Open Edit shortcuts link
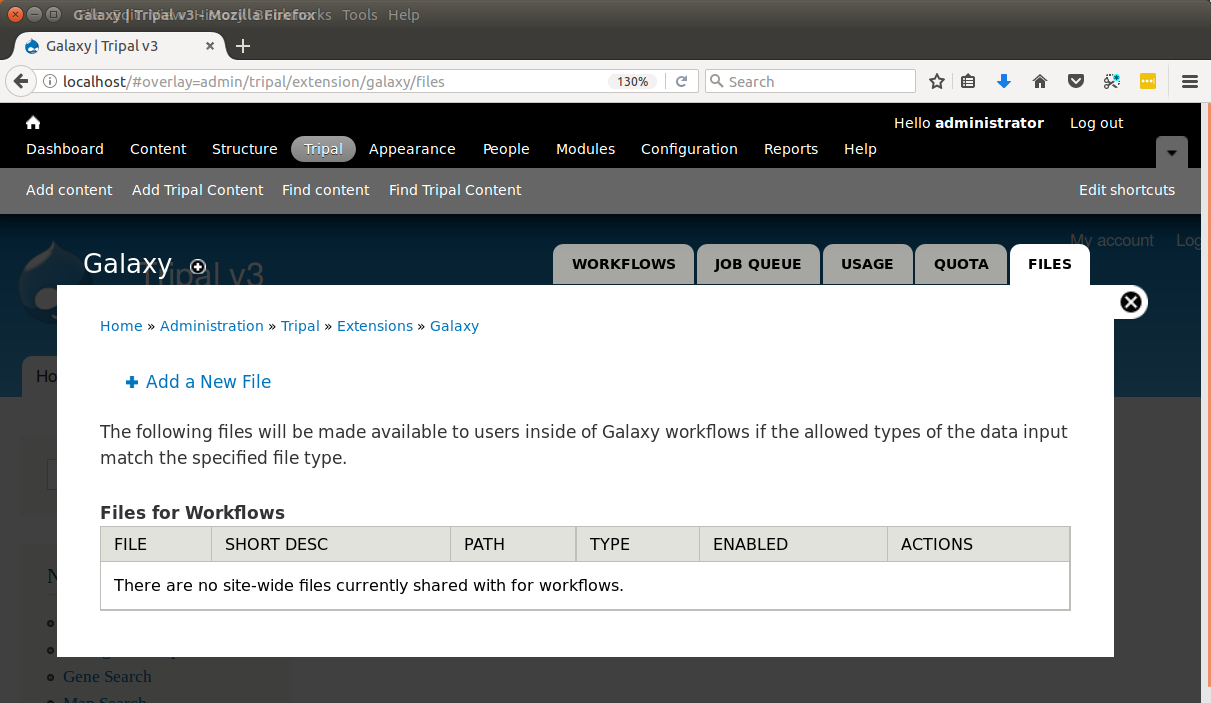 (1127, 190)
